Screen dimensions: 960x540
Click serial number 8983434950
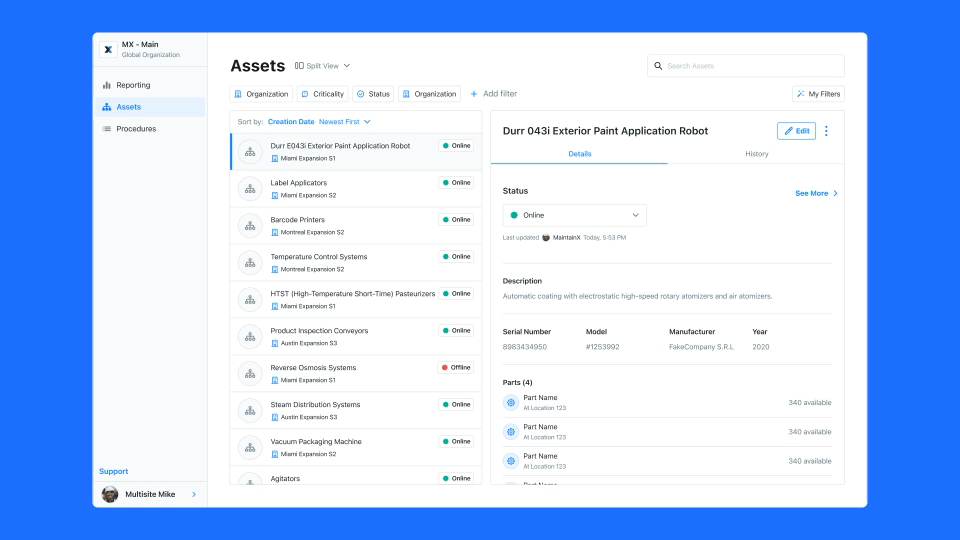525,347
